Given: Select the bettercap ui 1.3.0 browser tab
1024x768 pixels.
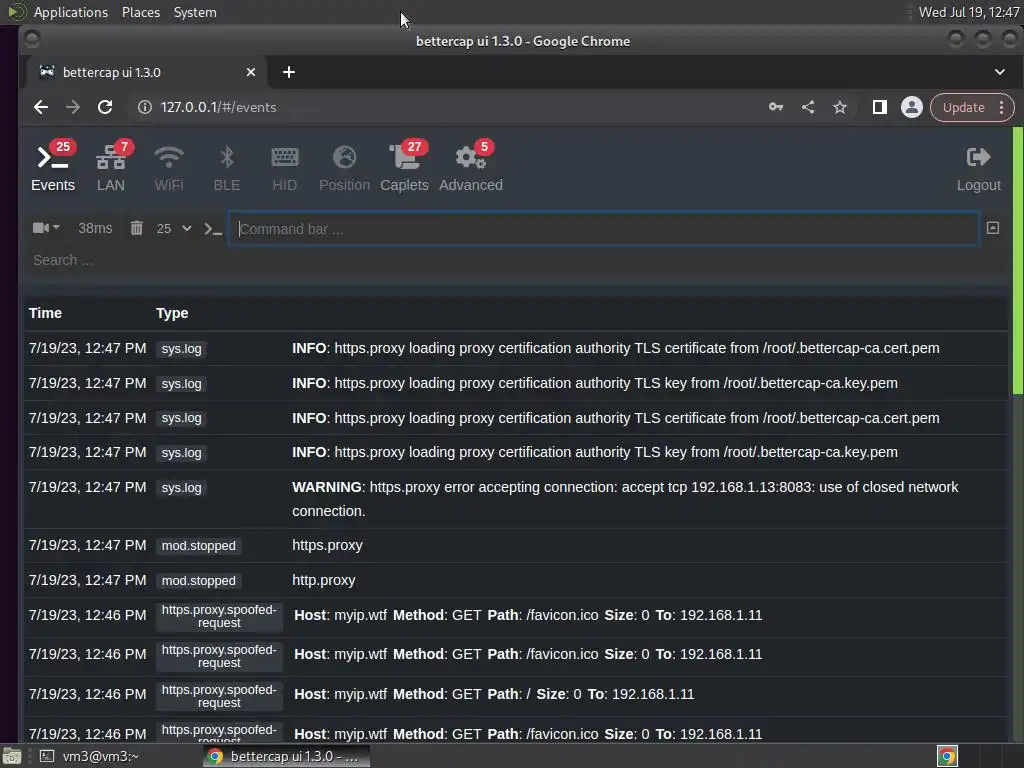Looking at the screenshot, I should pos(147,72).
